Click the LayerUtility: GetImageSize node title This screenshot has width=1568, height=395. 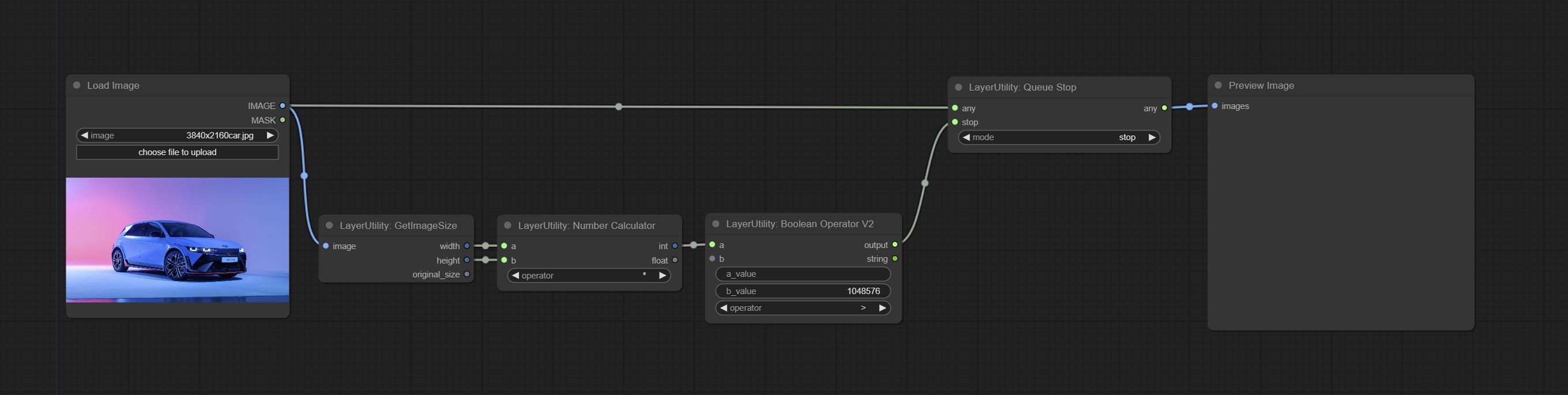[x=398, y=225]
